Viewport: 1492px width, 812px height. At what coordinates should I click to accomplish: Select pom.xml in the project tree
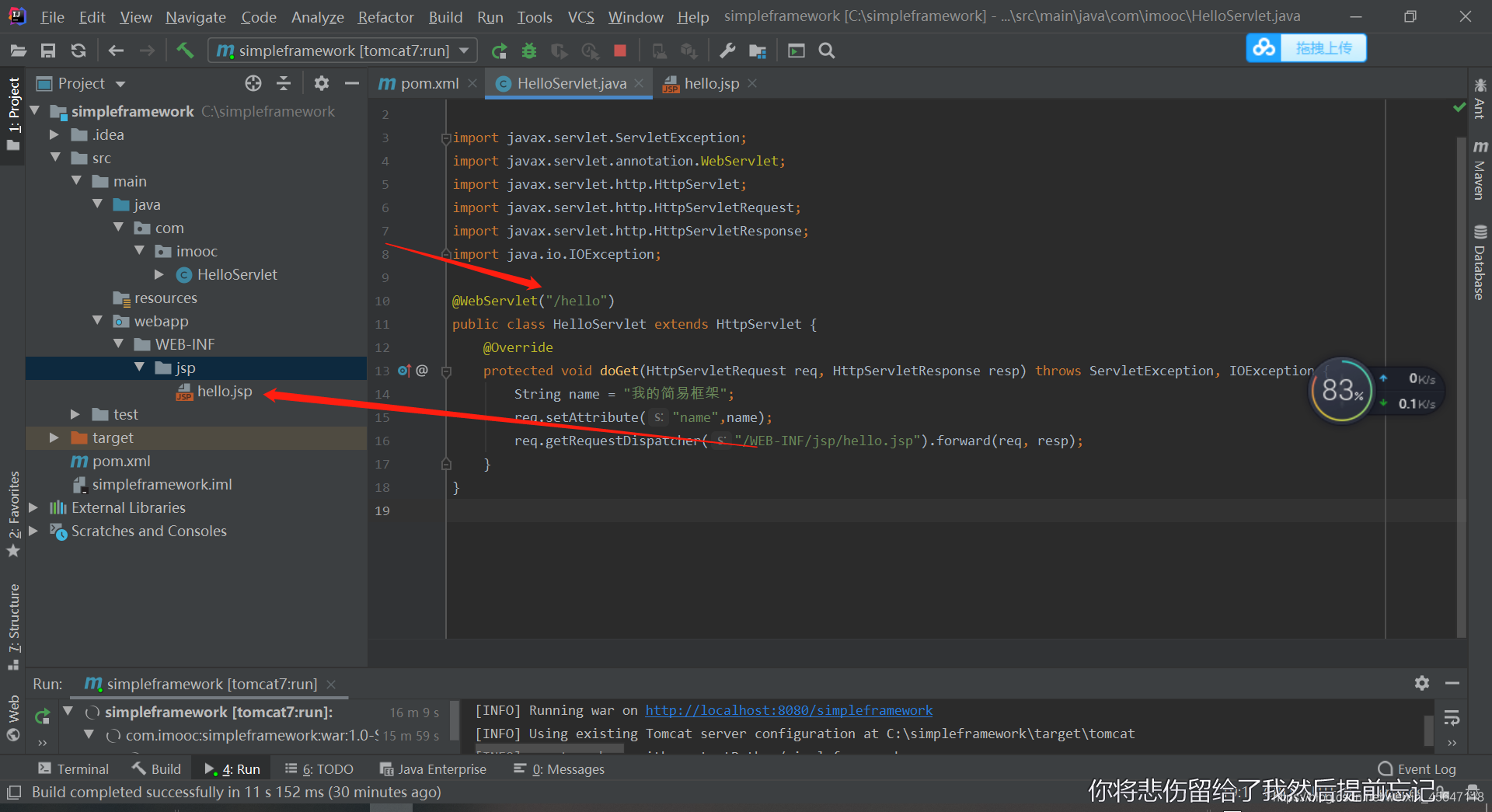click(121, 461)
